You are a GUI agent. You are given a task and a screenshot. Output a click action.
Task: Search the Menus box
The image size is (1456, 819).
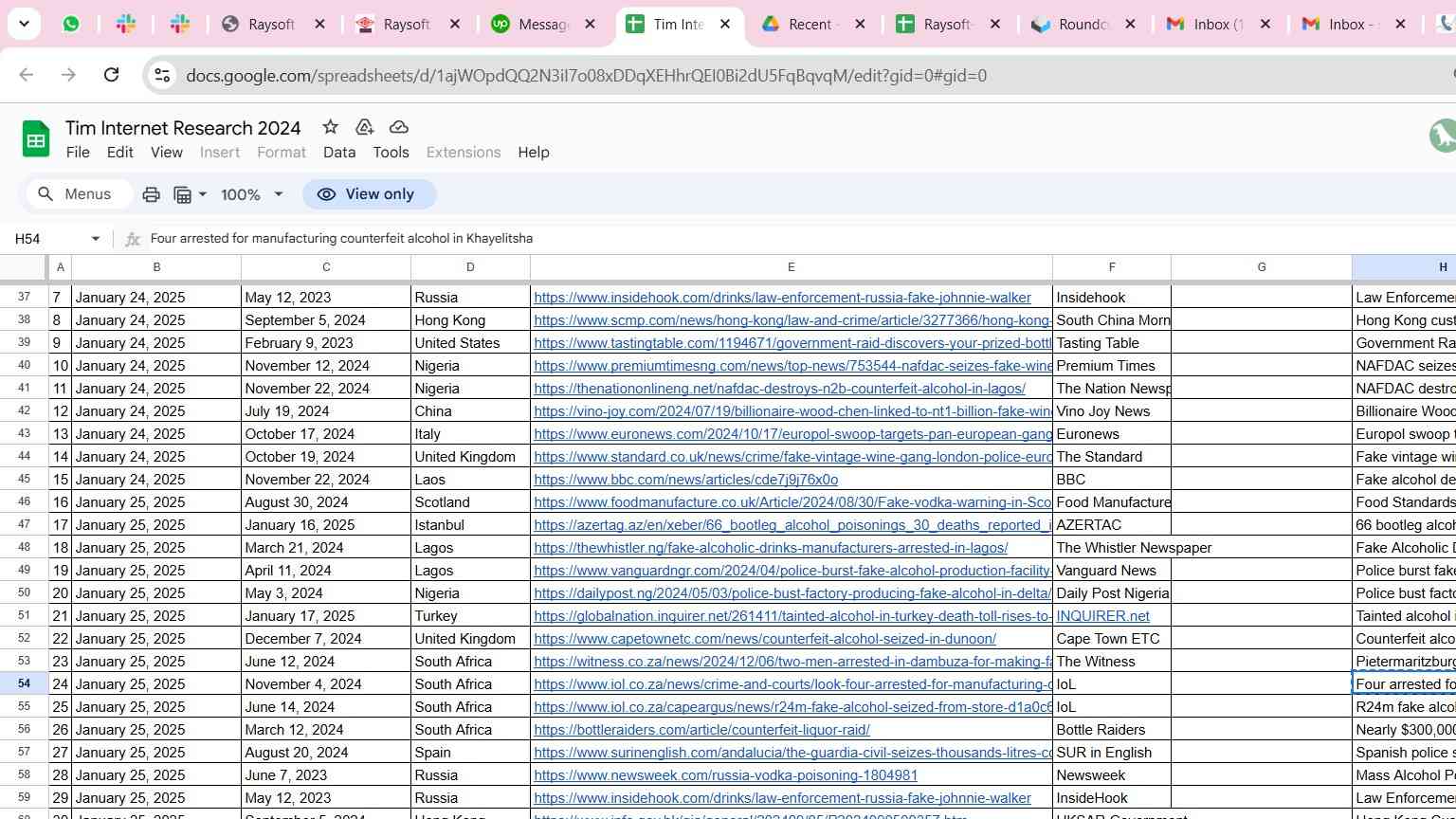point(79,194)
